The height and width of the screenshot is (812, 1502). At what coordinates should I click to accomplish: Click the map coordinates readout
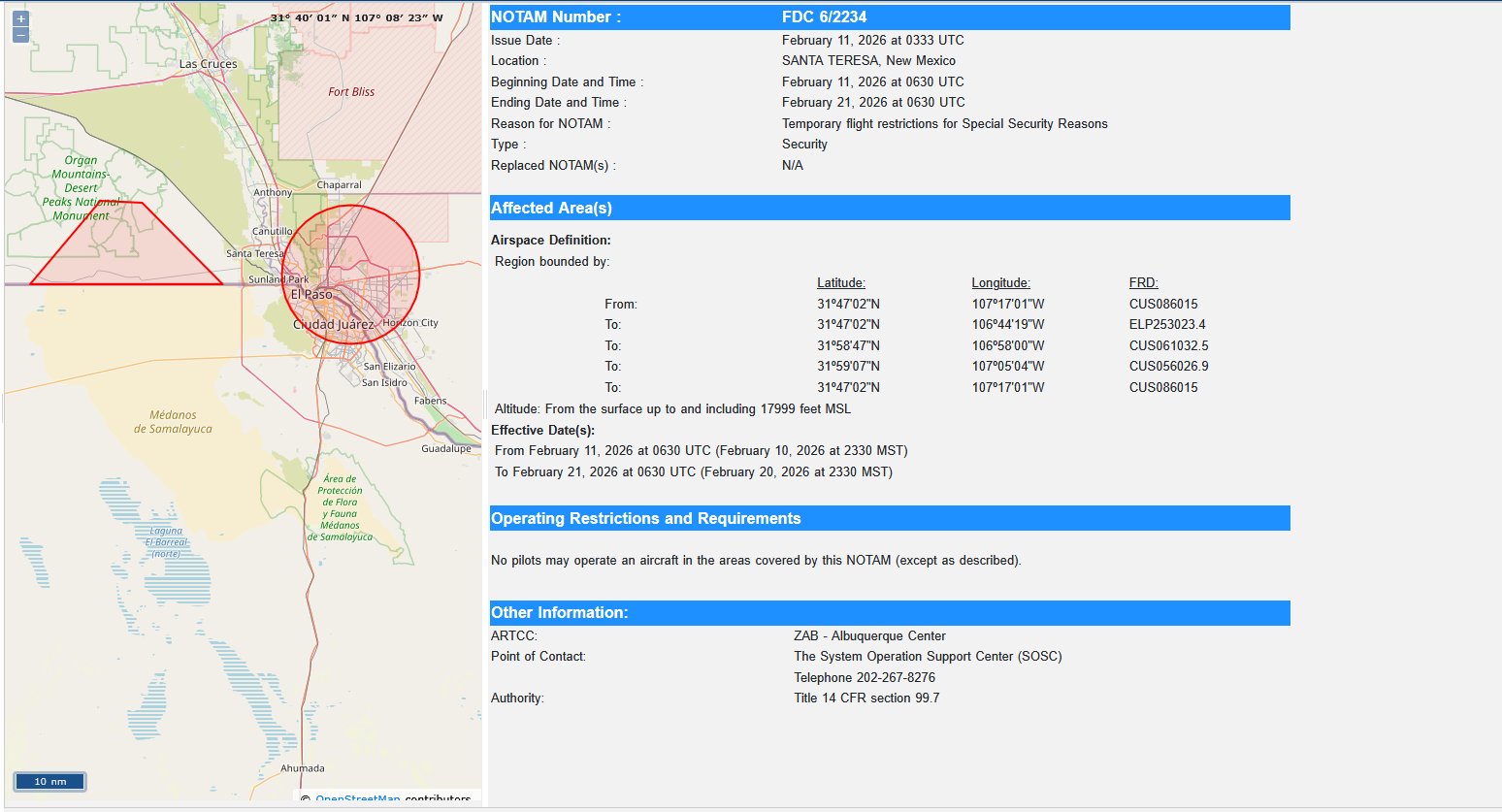click(356, 17)
